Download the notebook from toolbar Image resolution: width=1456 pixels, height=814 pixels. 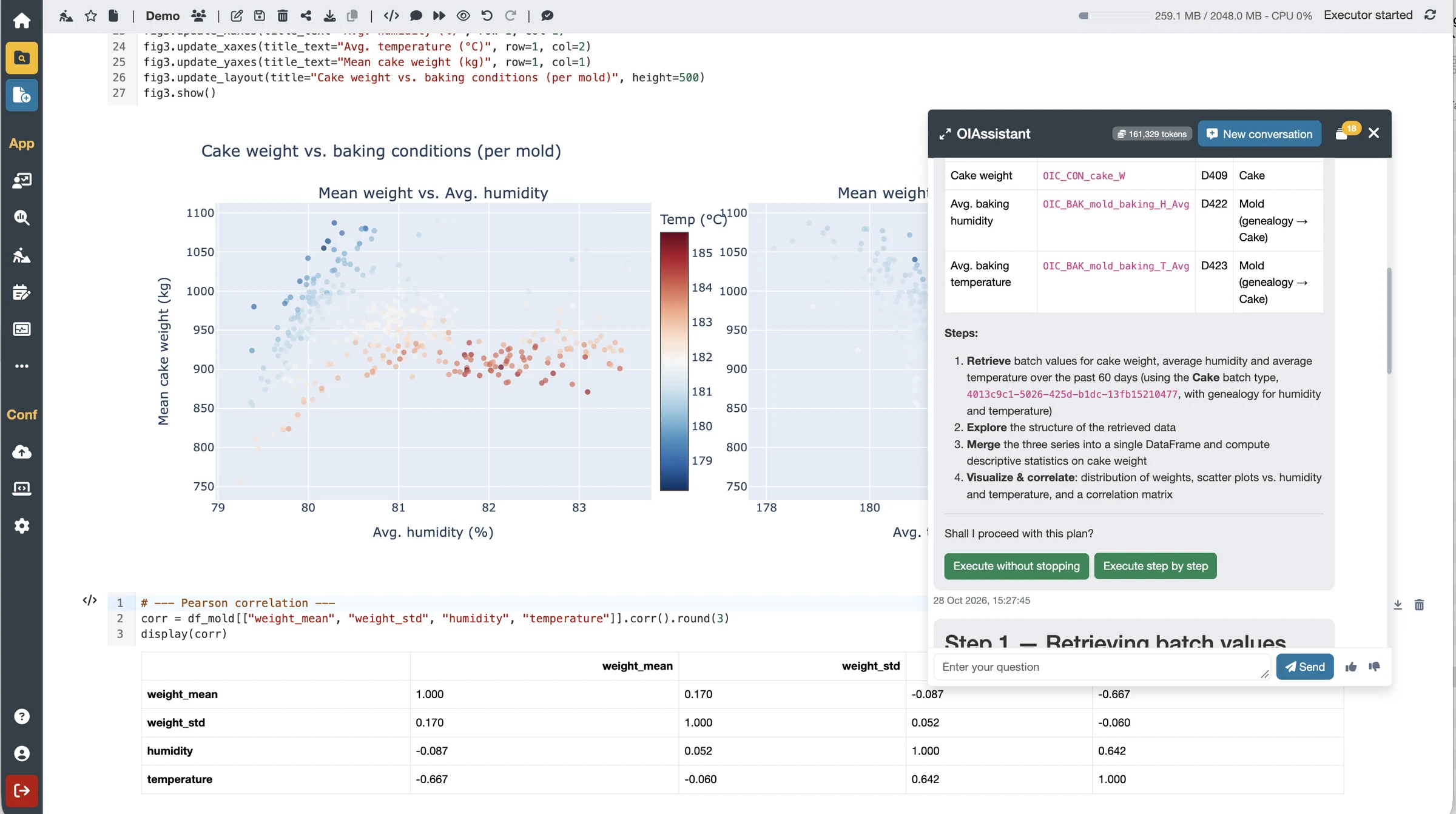tap(329, 16)
